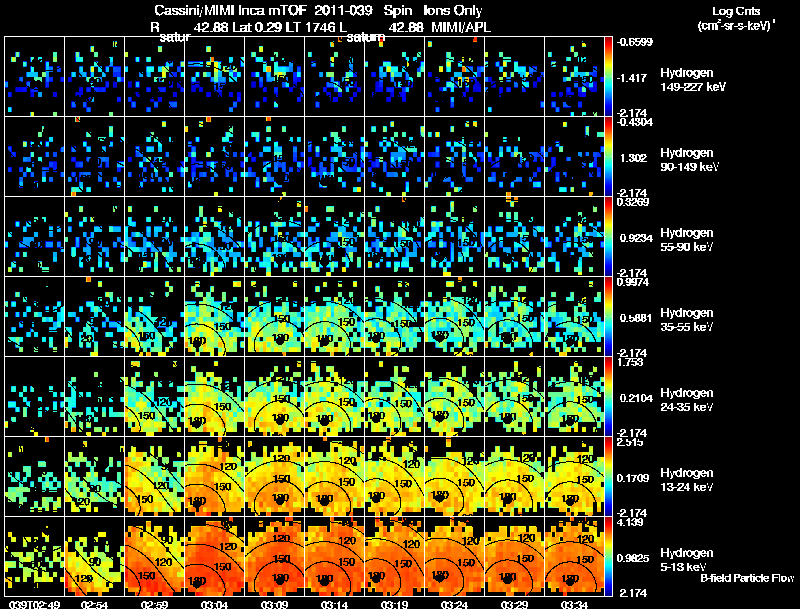Click the 'Hydrogen 35-55 keV' row label
This screenshot has width=800, height=609.
[x=687, y=320]
